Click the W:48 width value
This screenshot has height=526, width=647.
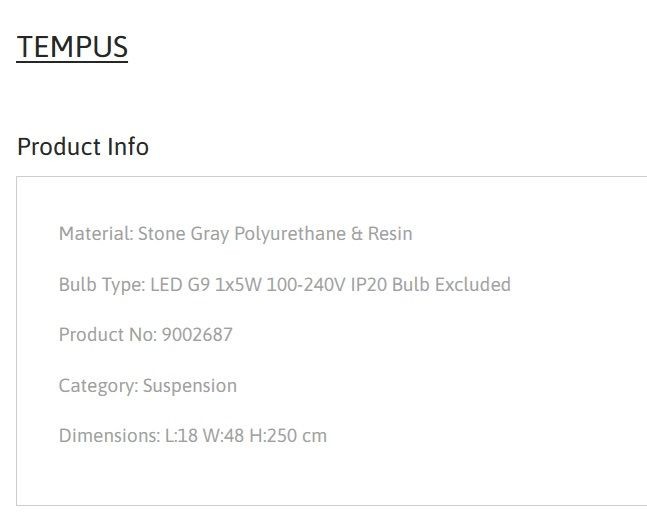[223, 436]
